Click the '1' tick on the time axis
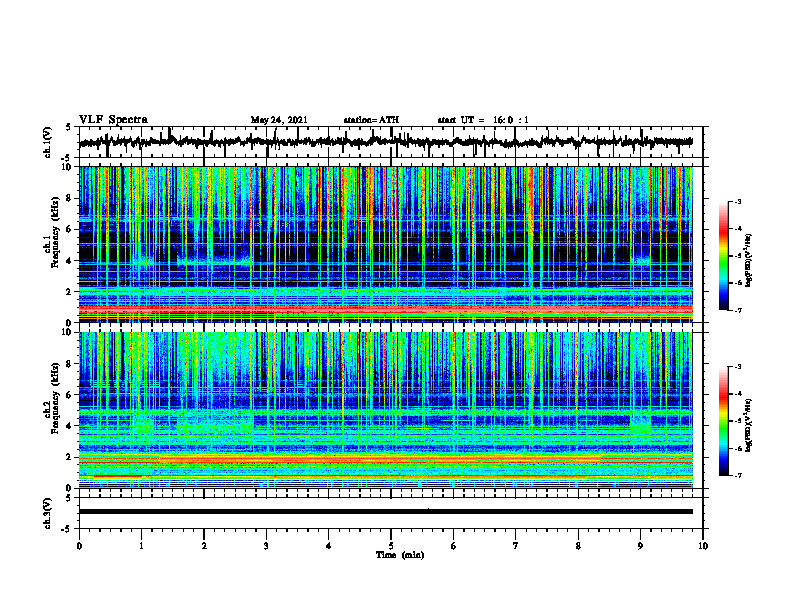792x612 pixels. (x=141, y=546)
